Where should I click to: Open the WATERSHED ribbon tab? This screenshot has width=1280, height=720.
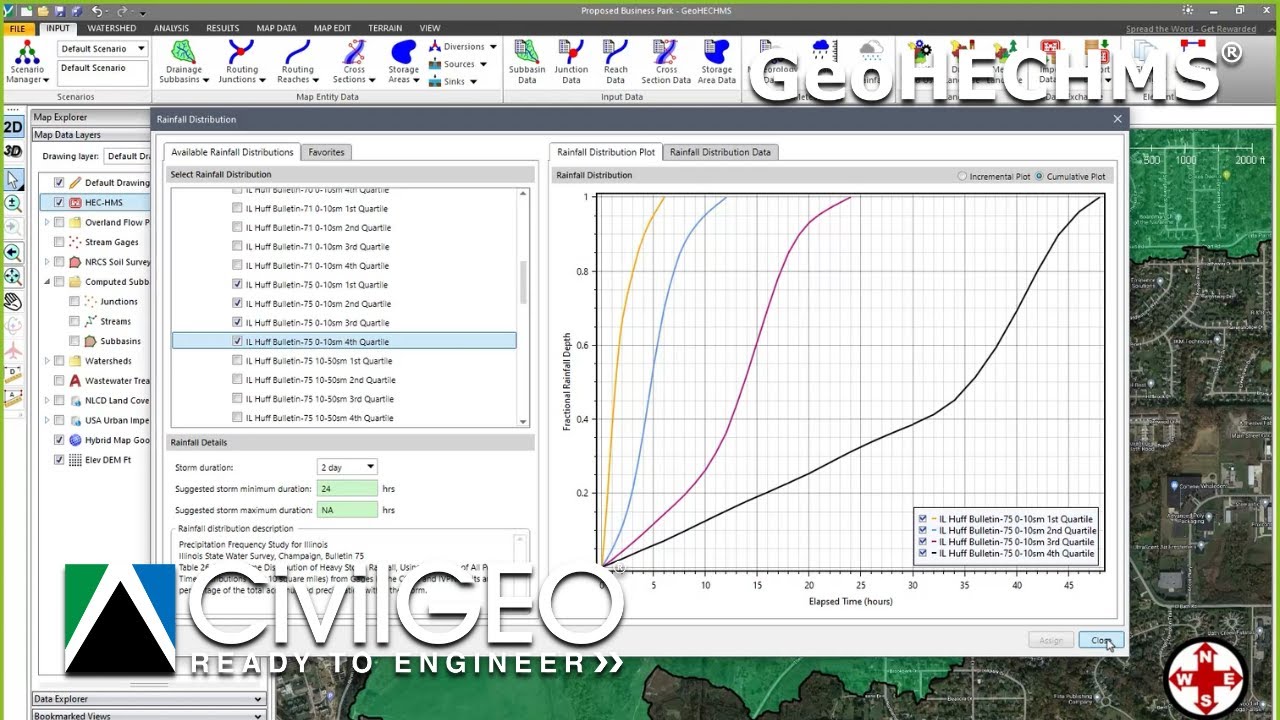pos(112,28)
